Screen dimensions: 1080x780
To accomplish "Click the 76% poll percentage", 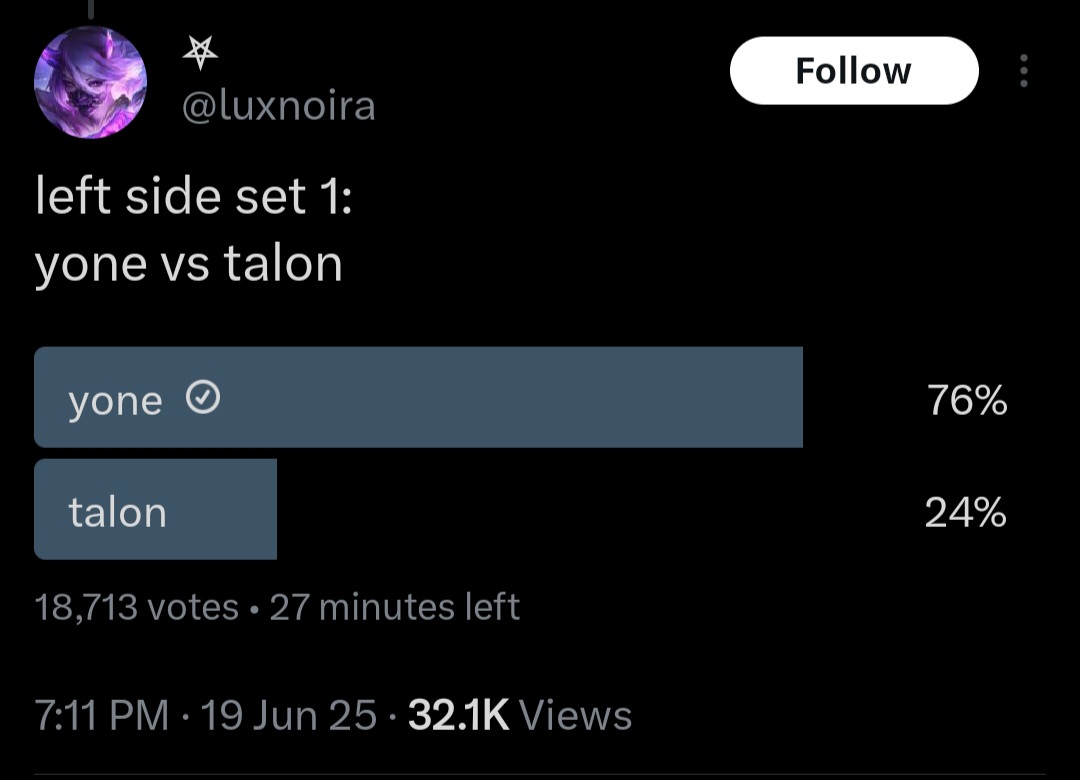I will pyautogui.click(x=967, y=400).
